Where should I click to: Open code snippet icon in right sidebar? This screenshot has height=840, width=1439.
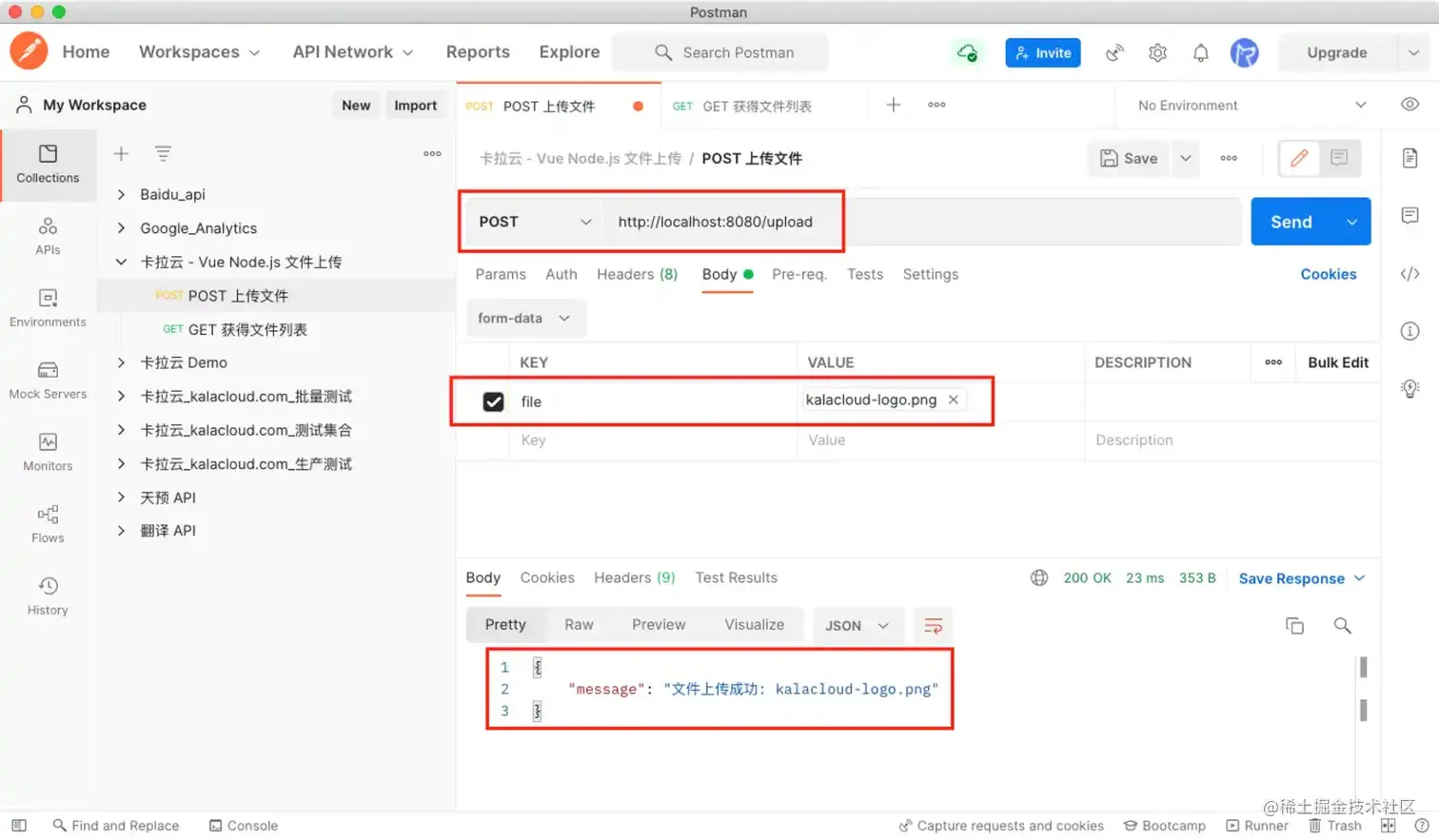click(x=1410, y=274)
